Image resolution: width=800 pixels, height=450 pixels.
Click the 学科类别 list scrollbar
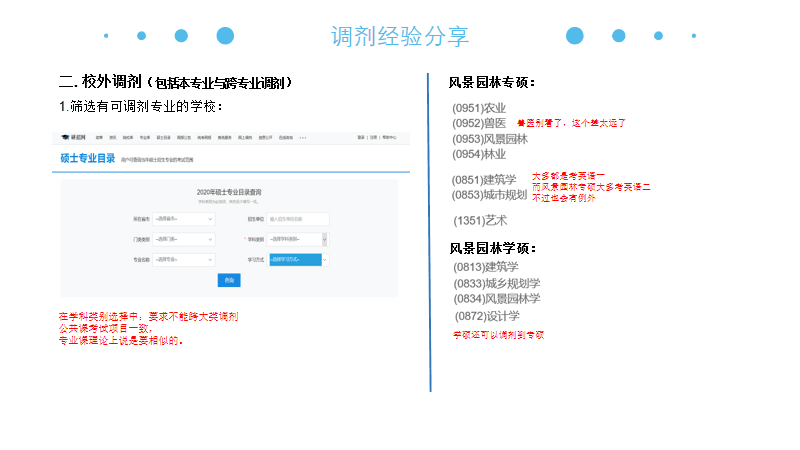point(325,239)
